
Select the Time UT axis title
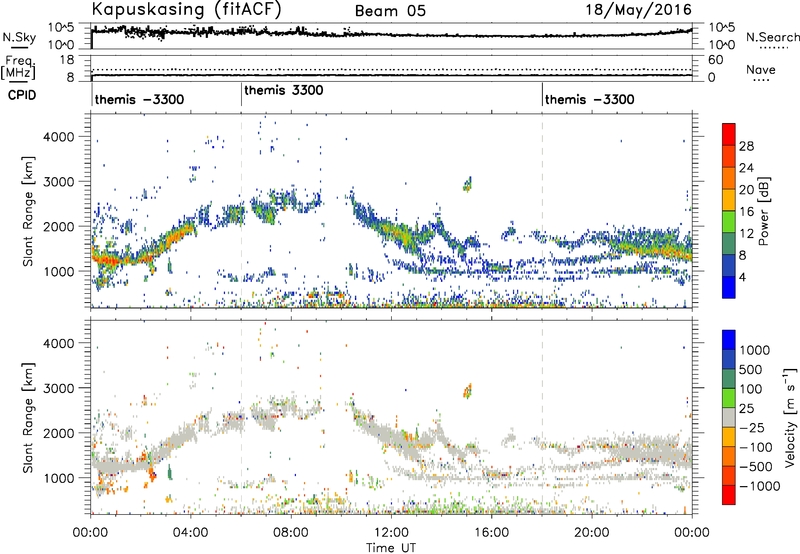(391, 548)
